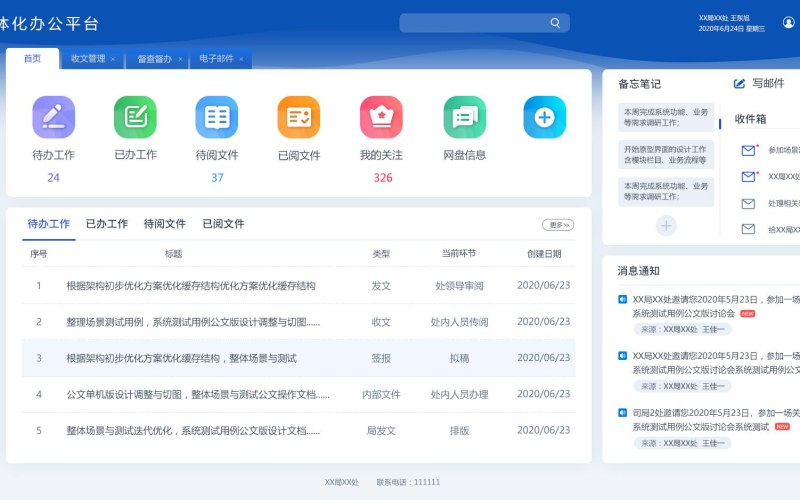Select the 已阅文件 list tab
The width and height of the screenshot is (800, 500).
[x=223, y=223]
